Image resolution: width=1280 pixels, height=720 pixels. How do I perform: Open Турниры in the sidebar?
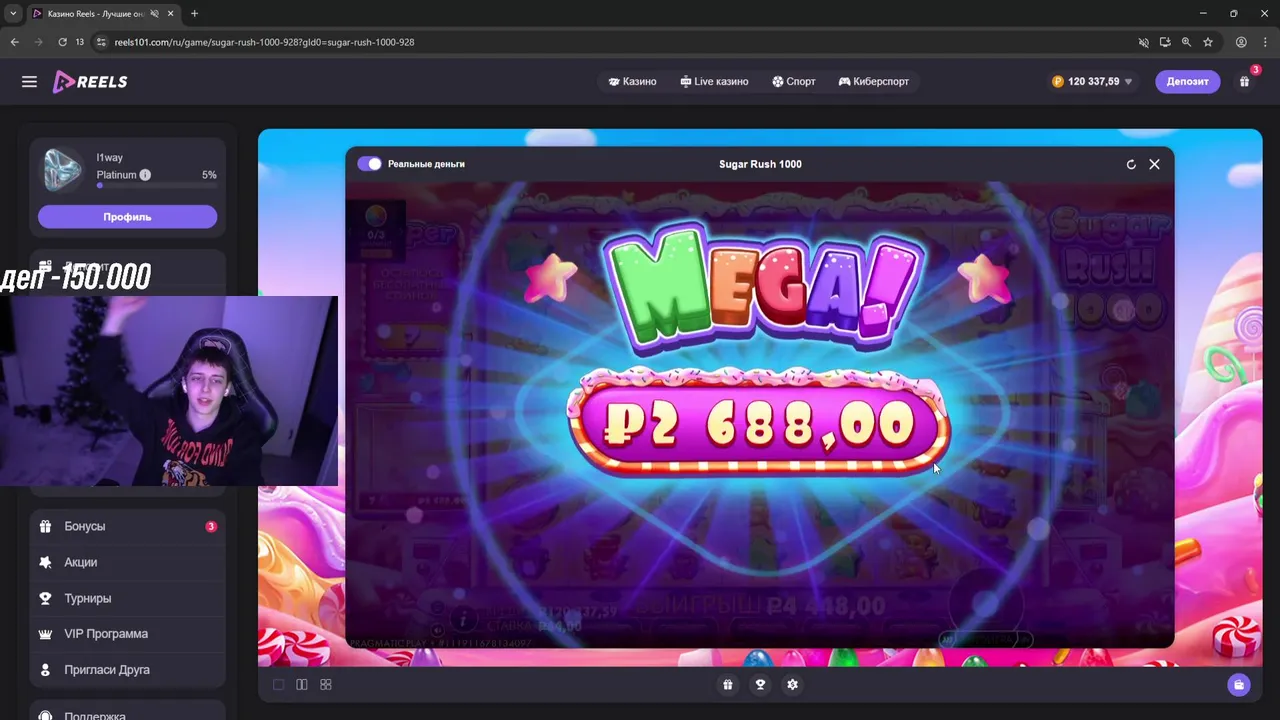(127, 598)
